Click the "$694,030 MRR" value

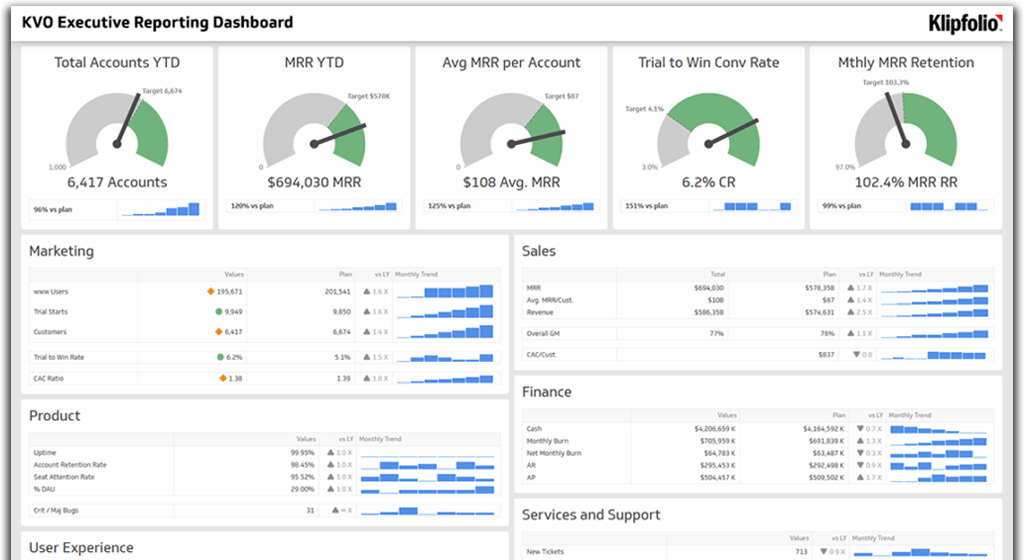(x=314, y=182)
